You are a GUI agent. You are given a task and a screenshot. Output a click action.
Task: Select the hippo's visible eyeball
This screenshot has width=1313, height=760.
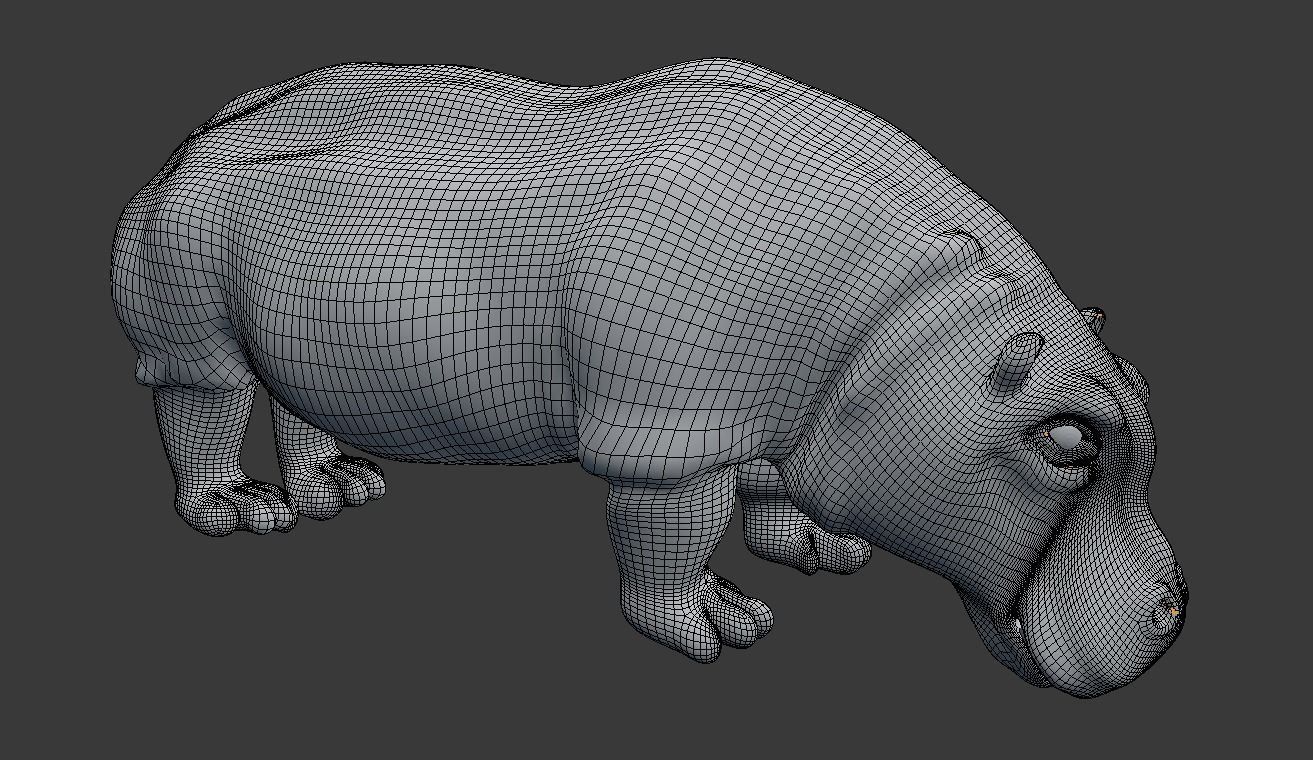coord(1065,437)
